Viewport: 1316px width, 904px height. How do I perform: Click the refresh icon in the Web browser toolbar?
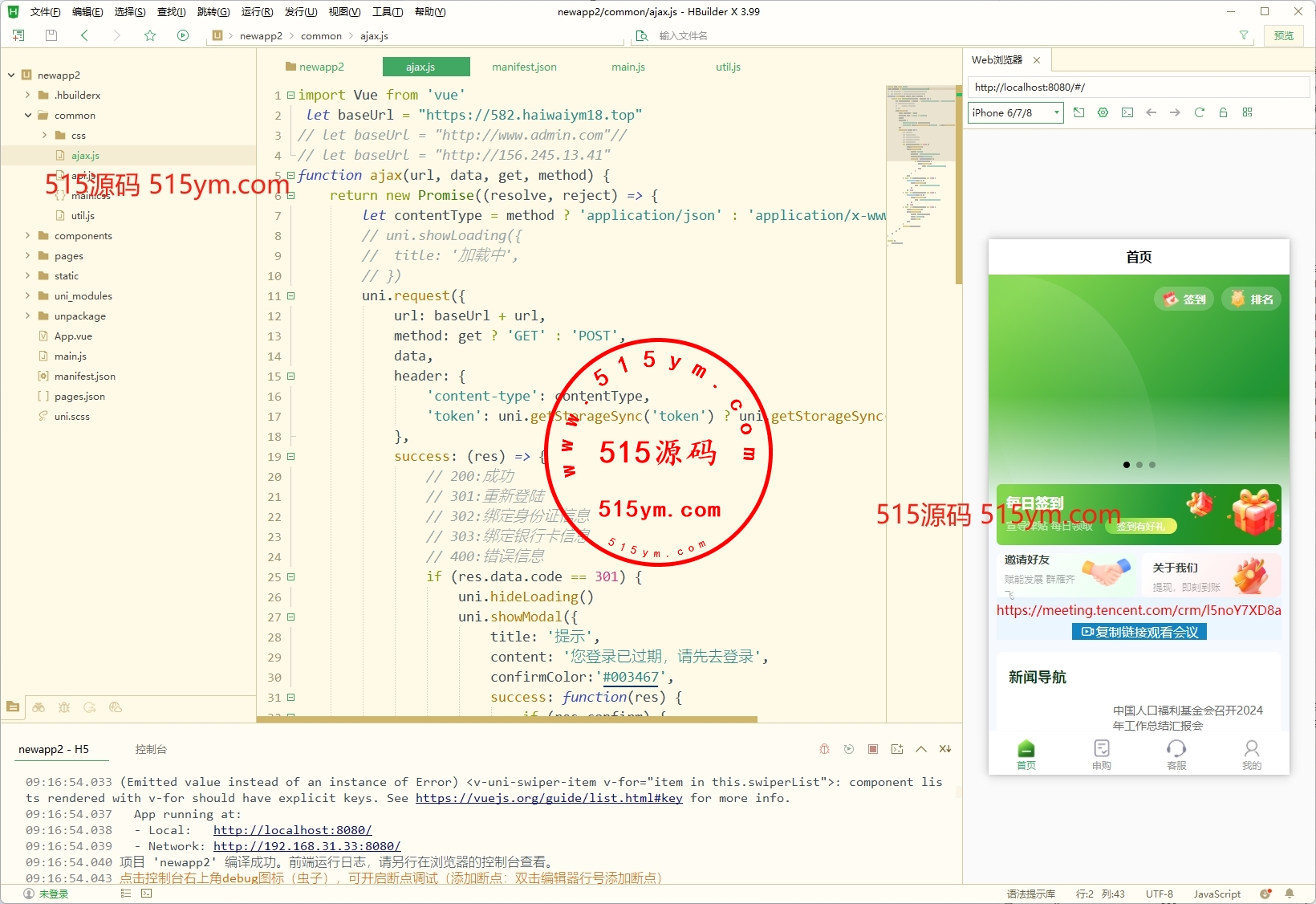coord(1199,112)
